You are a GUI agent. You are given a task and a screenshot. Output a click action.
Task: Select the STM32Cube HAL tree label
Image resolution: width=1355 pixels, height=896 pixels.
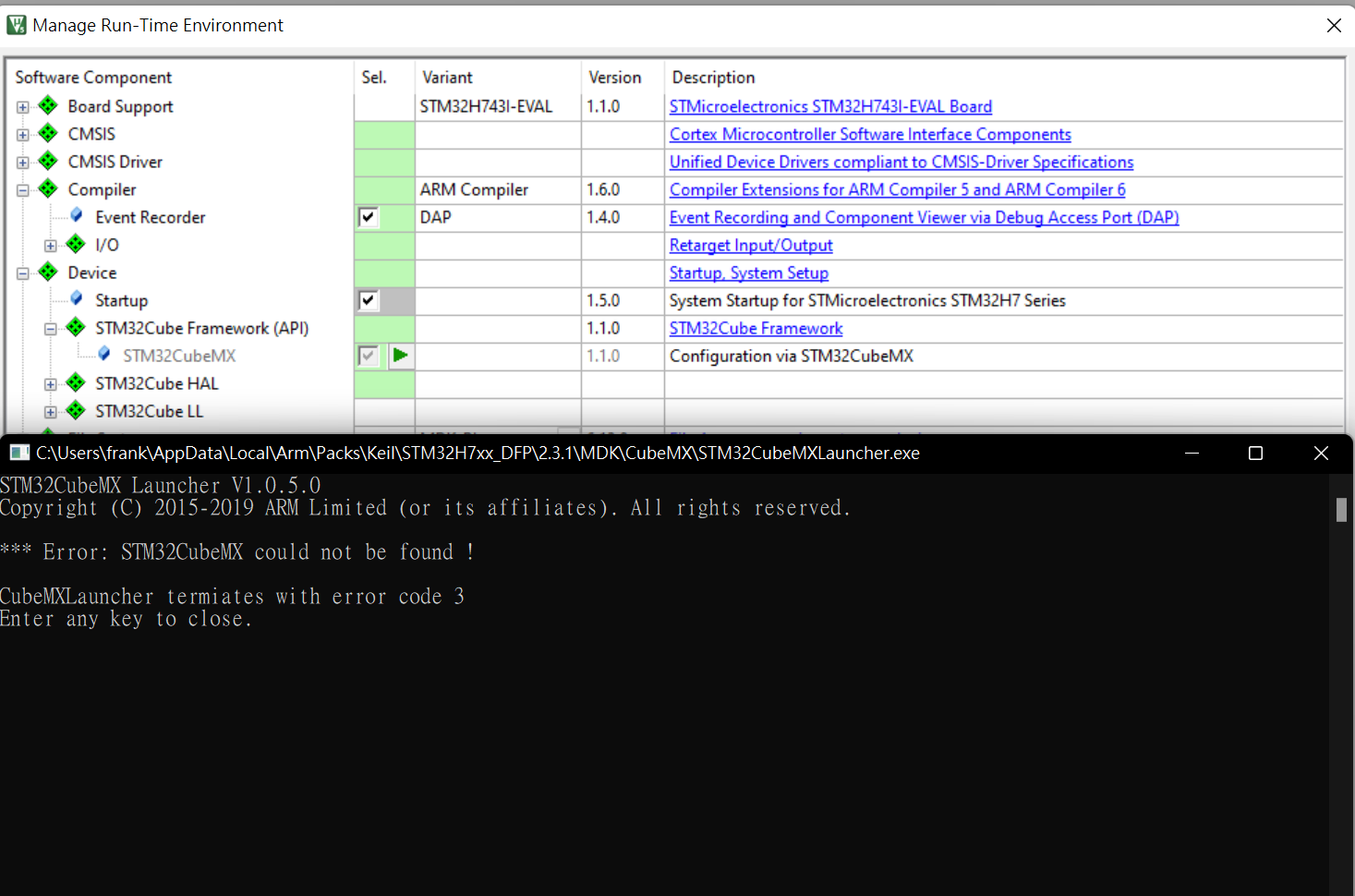157,383
